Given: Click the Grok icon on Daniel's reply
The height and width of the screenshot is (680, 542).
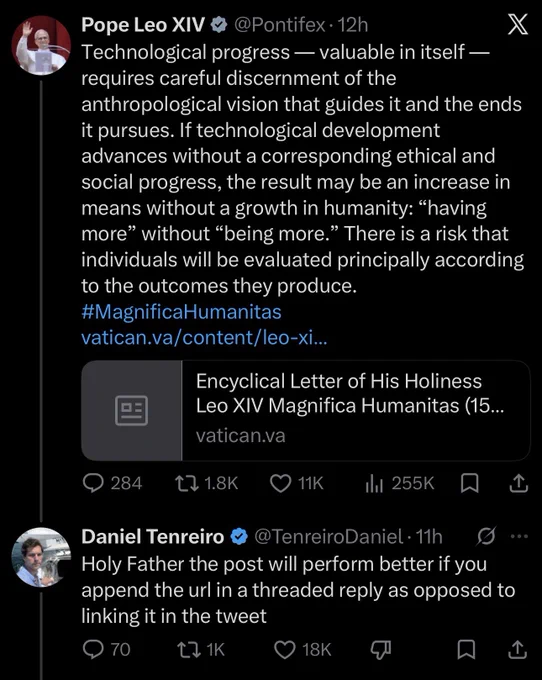Looking at the screenshot, I should click(x=486, y=536).
